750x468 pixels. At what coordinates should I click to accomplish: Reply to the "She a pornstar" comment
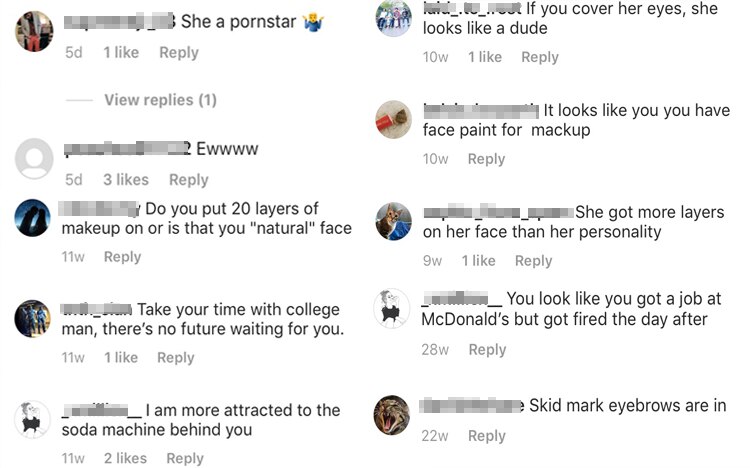pos(179,52)
